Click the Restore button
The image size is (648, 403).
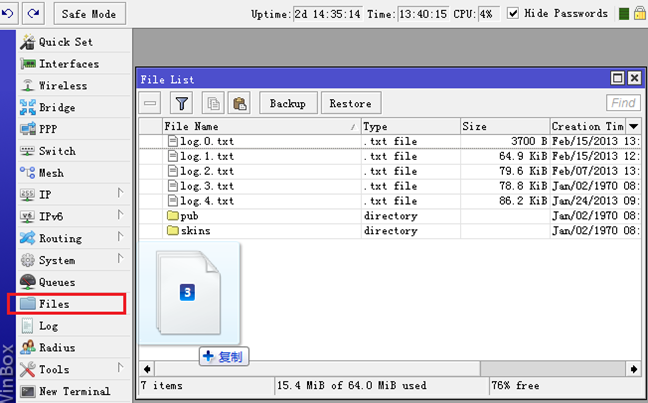tap(350, 103)
